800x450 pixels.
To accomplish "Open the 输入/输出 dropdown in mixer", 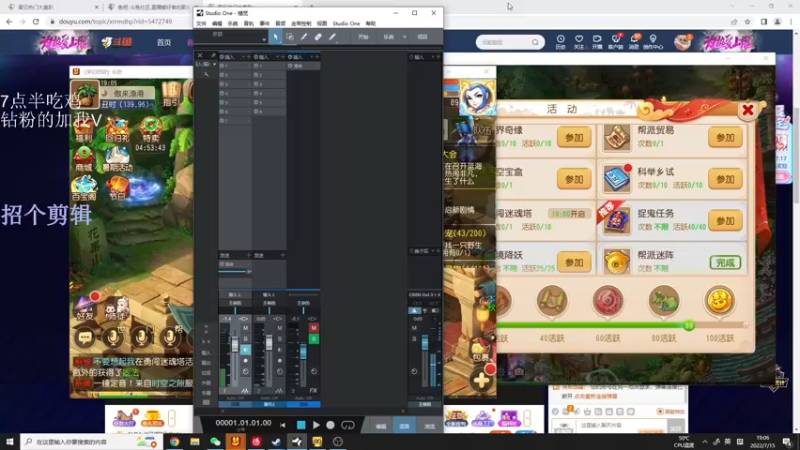I will pos(206,64).
